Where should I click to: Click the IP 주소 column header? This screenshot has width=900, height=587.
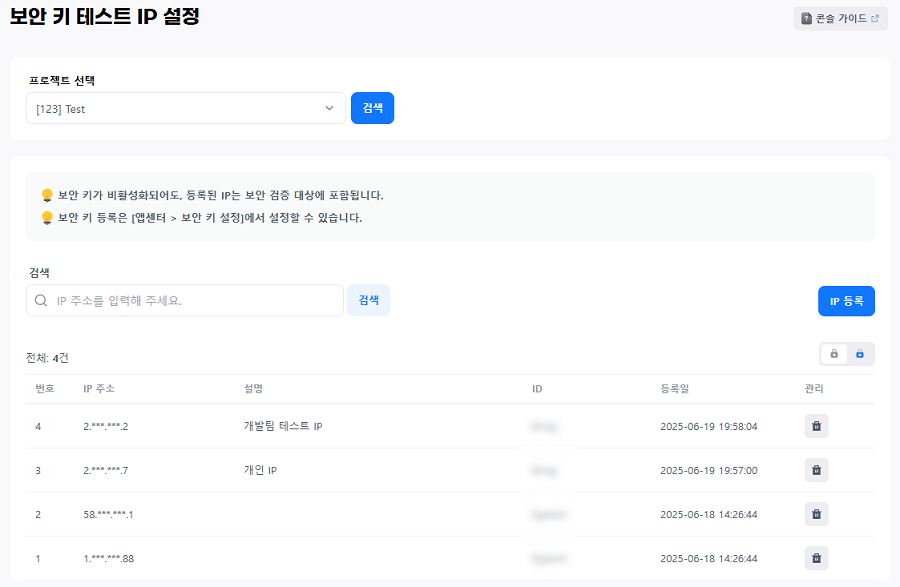click(100, 388)
